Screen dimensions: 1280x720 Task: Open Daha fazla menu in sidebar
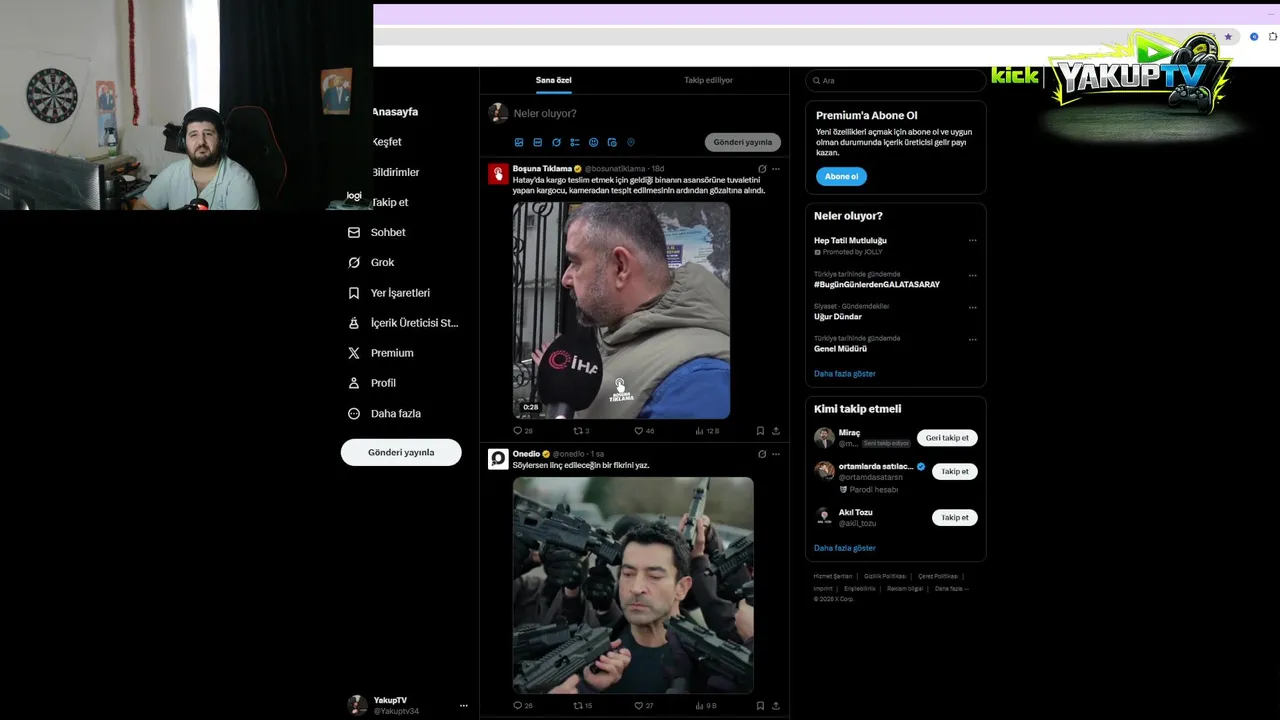tap(384, 413)
